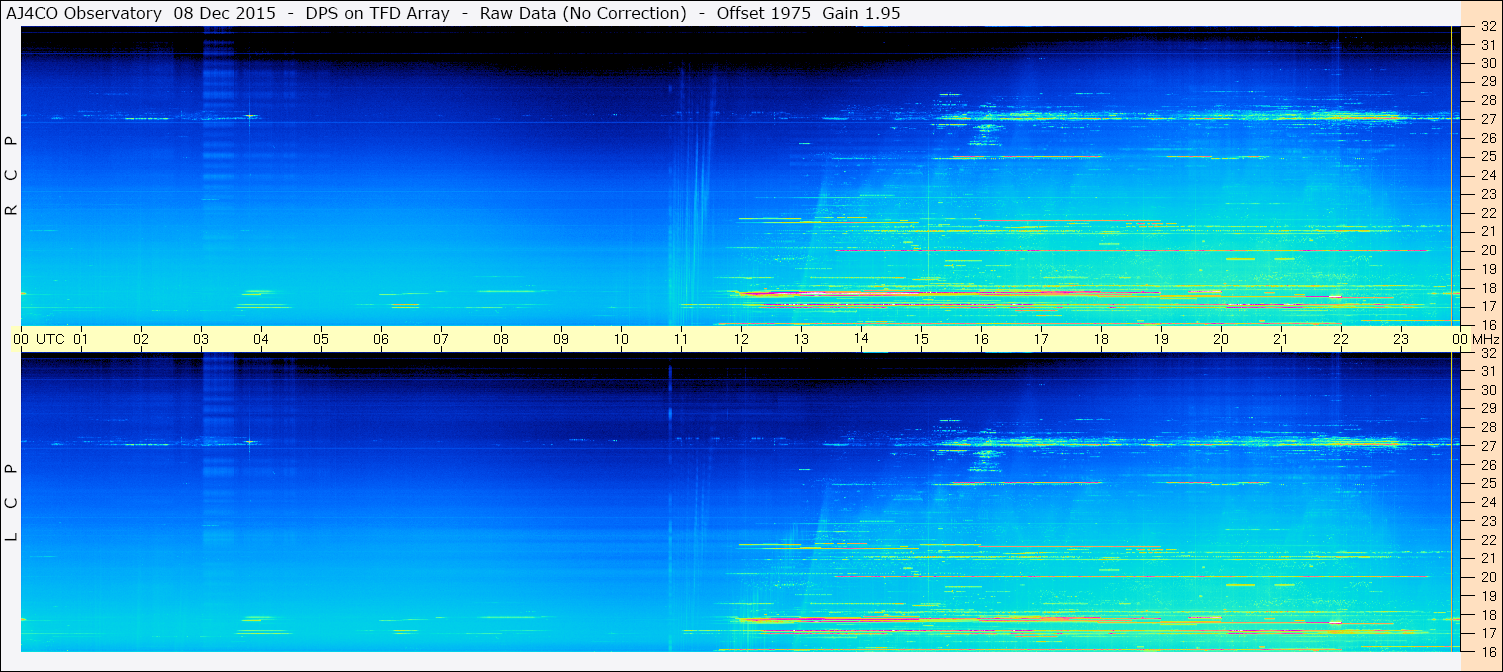Click the 18 MHz tick in LCP panel
This screenshot has height=672, width=1503.
(x=1488, y=614)
